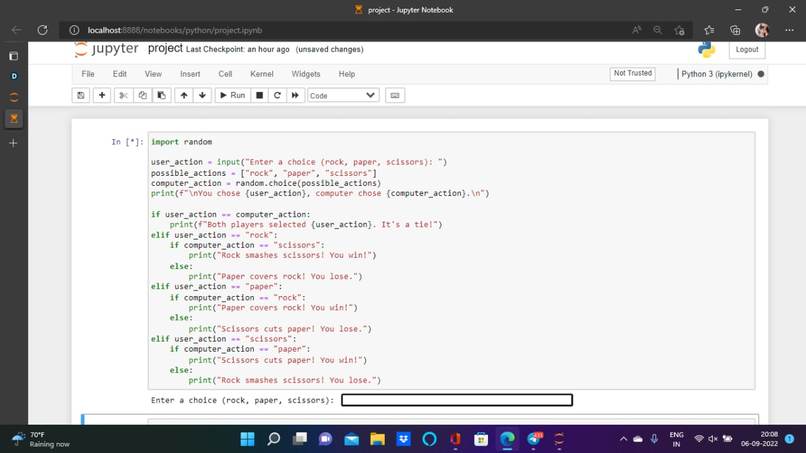806x453 pixels.
Task: Open the weather widget 'Raining now'
Action: (x=41, y=439)
